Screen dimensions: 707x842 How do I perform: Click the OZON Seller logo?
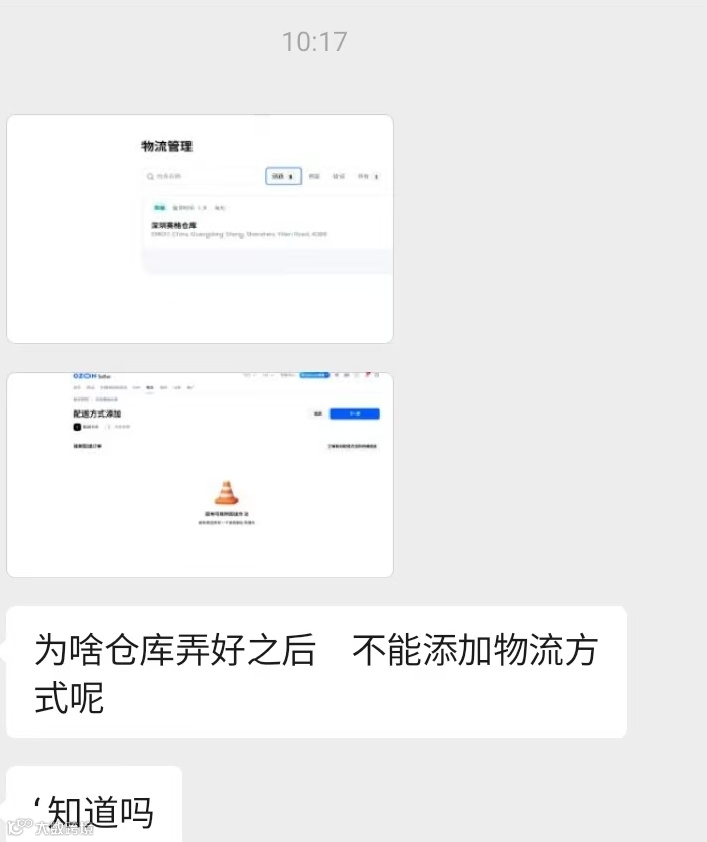(92, 376)
